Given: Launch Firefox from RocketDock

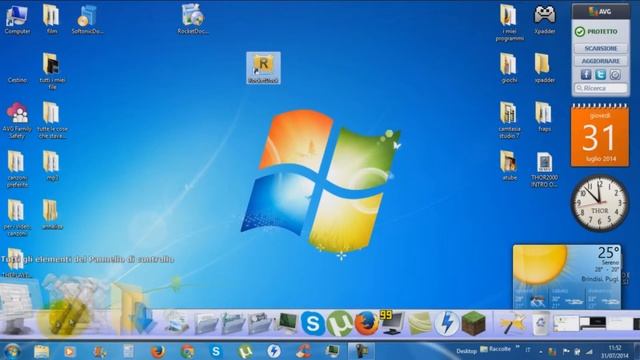Looking at the screenshot, I should (366, 324).
